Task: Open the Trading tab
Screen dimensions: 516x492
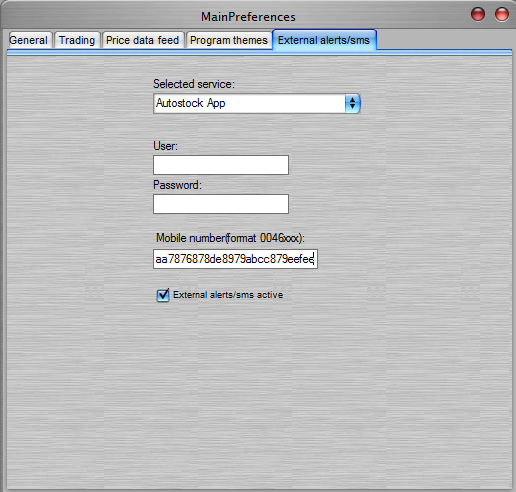Action: tap(77, 40)
